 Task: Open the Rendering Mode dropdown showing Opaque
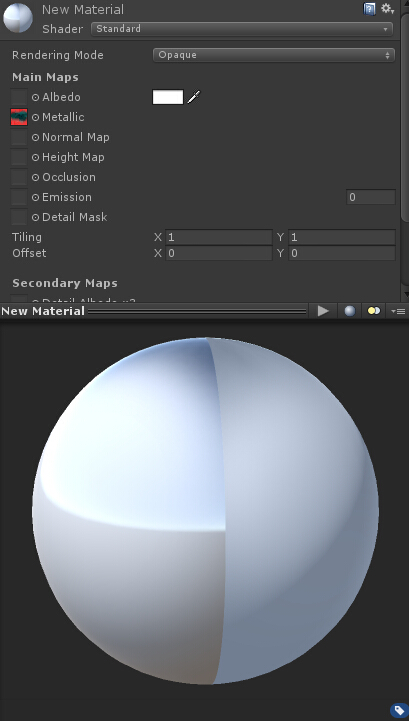pos(274,55)
